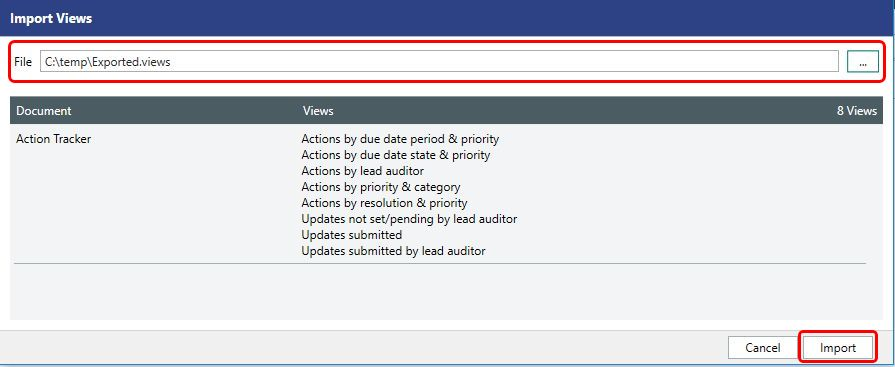Select 'Actions by due date period & priority'
The image size is (895, 367).
tap(400, 139)
